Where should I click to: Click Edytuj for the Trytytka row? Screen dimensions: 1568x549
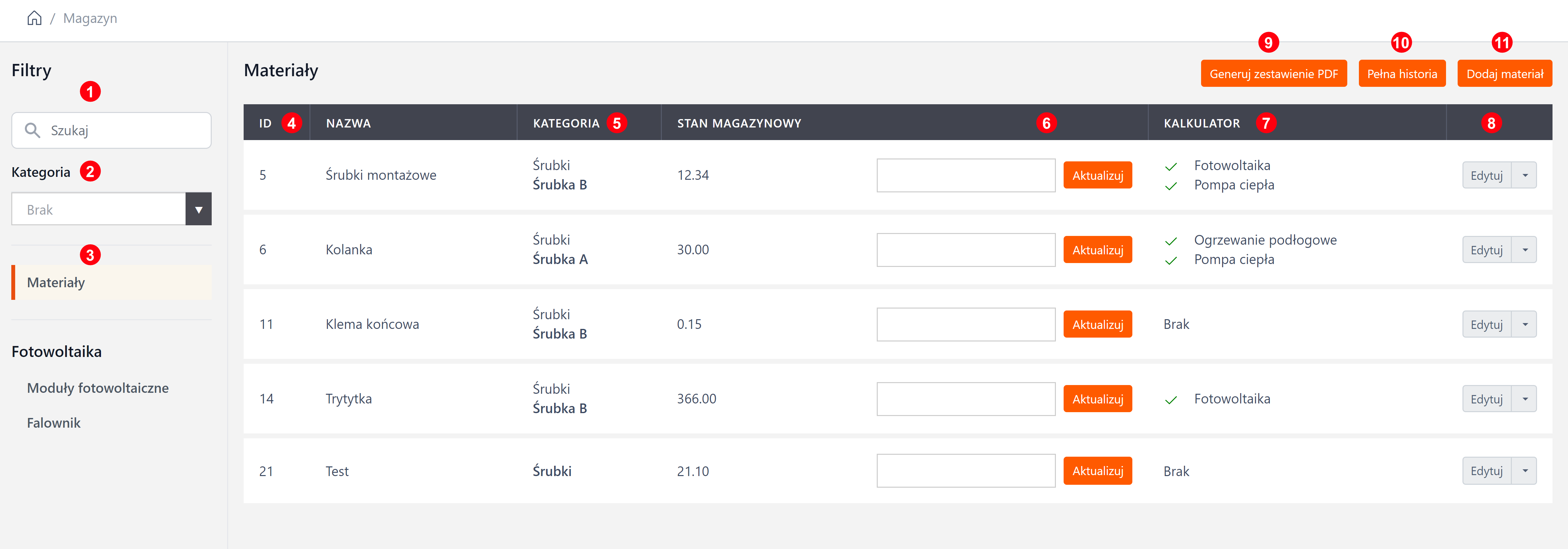[1486, 399]
